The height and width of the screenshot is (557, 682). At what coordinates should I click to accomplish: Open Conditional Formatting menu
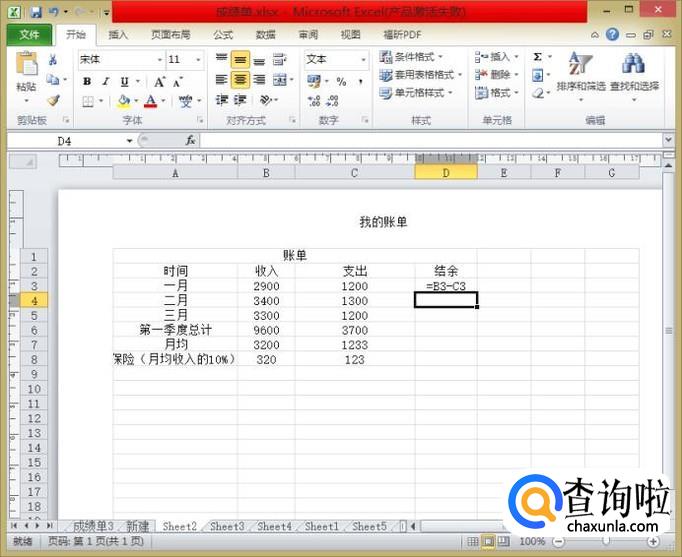[410, 57]
